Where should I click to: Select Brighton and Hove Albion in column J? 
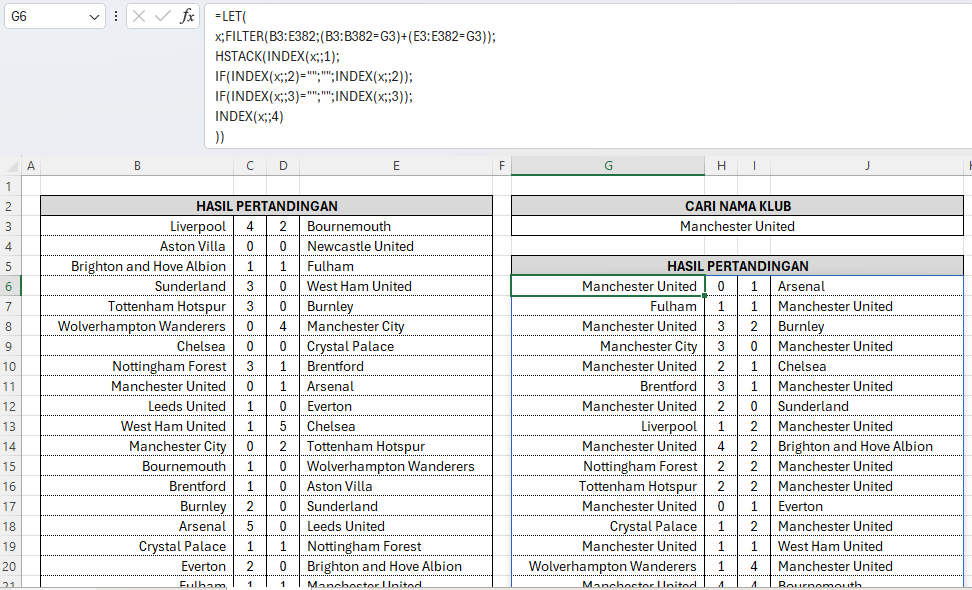click(867, 446)
